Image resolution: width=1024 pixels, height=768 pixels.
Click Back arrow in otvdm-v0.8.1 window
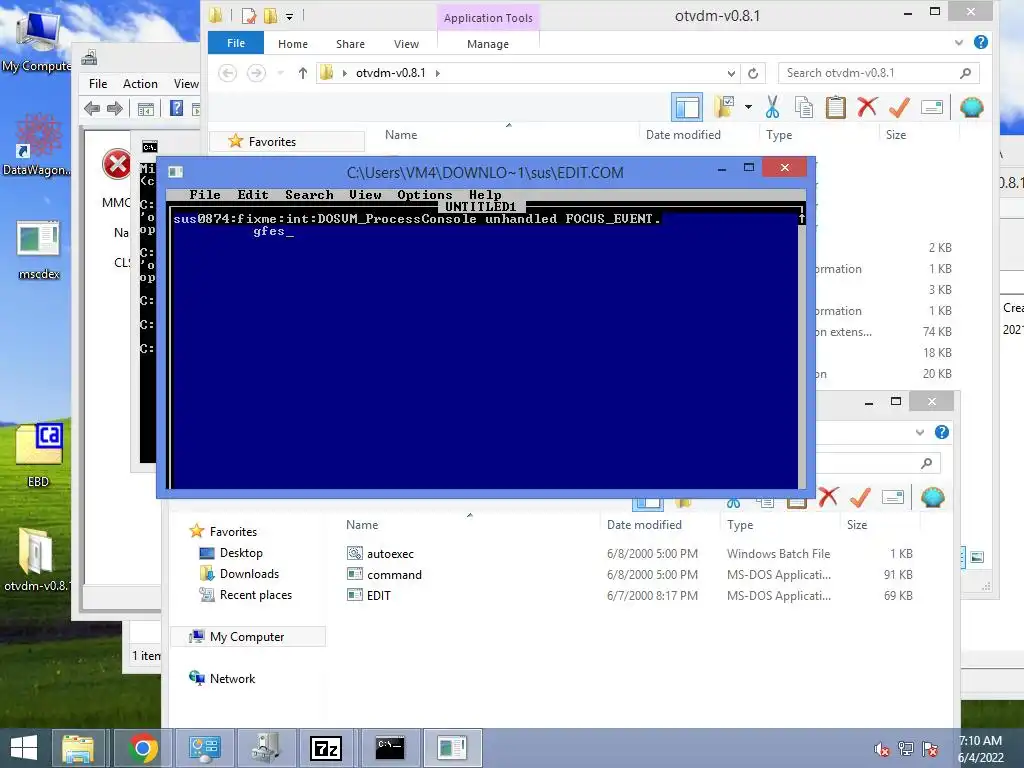(x=227, y=73)
